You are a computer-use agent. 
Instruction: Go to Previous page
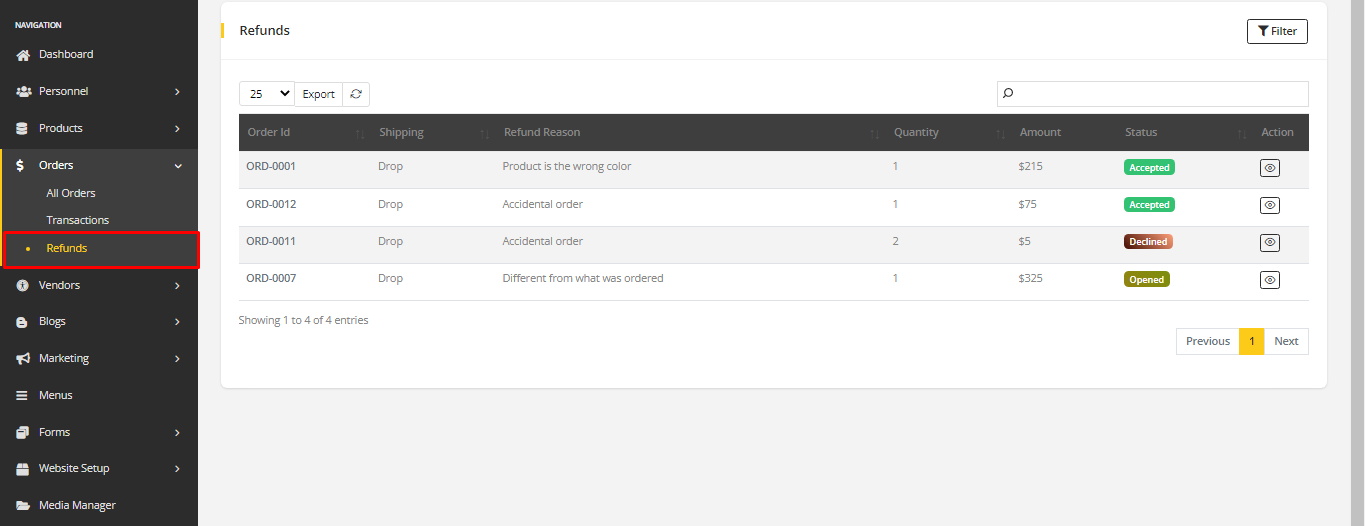point(1208,341)
